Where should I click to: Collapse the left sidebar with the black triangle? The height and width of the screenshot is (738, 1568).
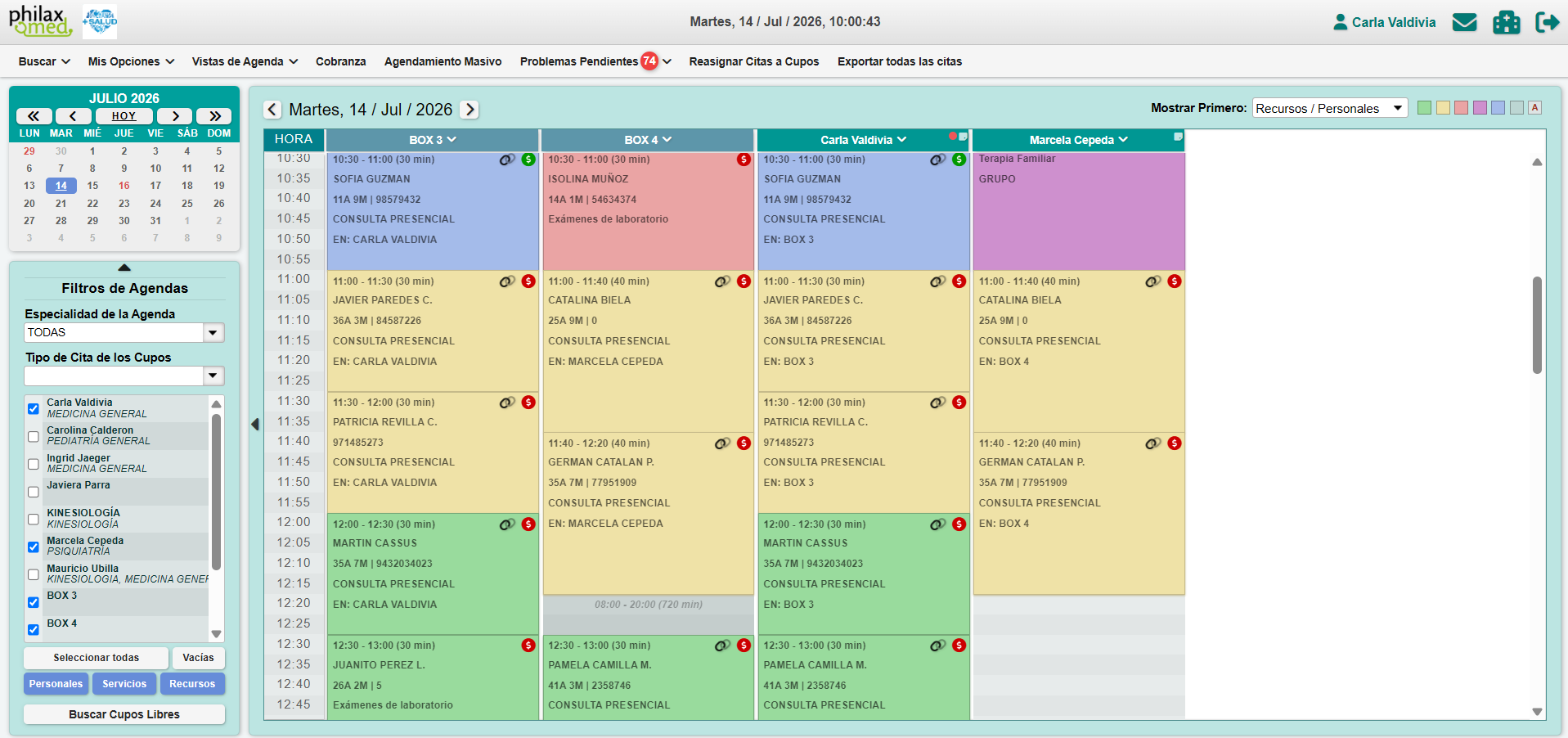(255, 424)
